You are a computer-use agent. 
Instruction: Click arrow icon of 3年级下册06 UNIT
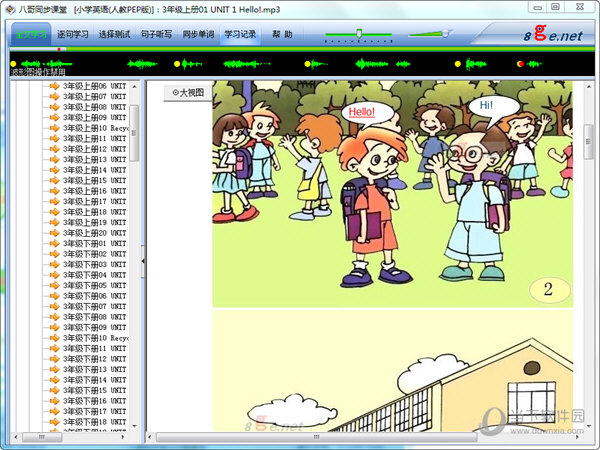(x=54, y=296)
